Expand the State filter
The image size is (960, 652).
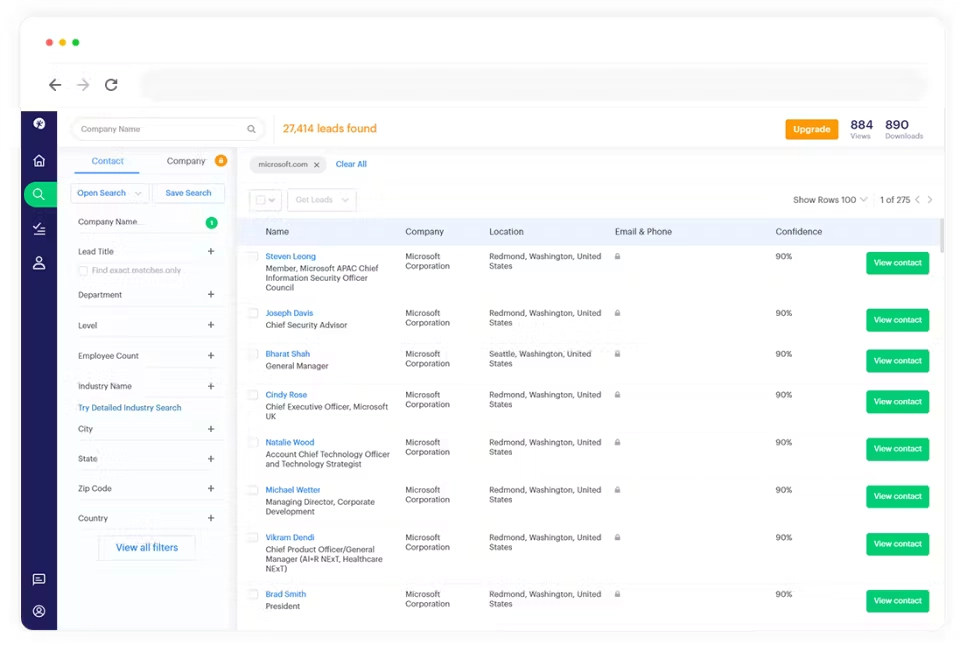(x=211, y=459)
